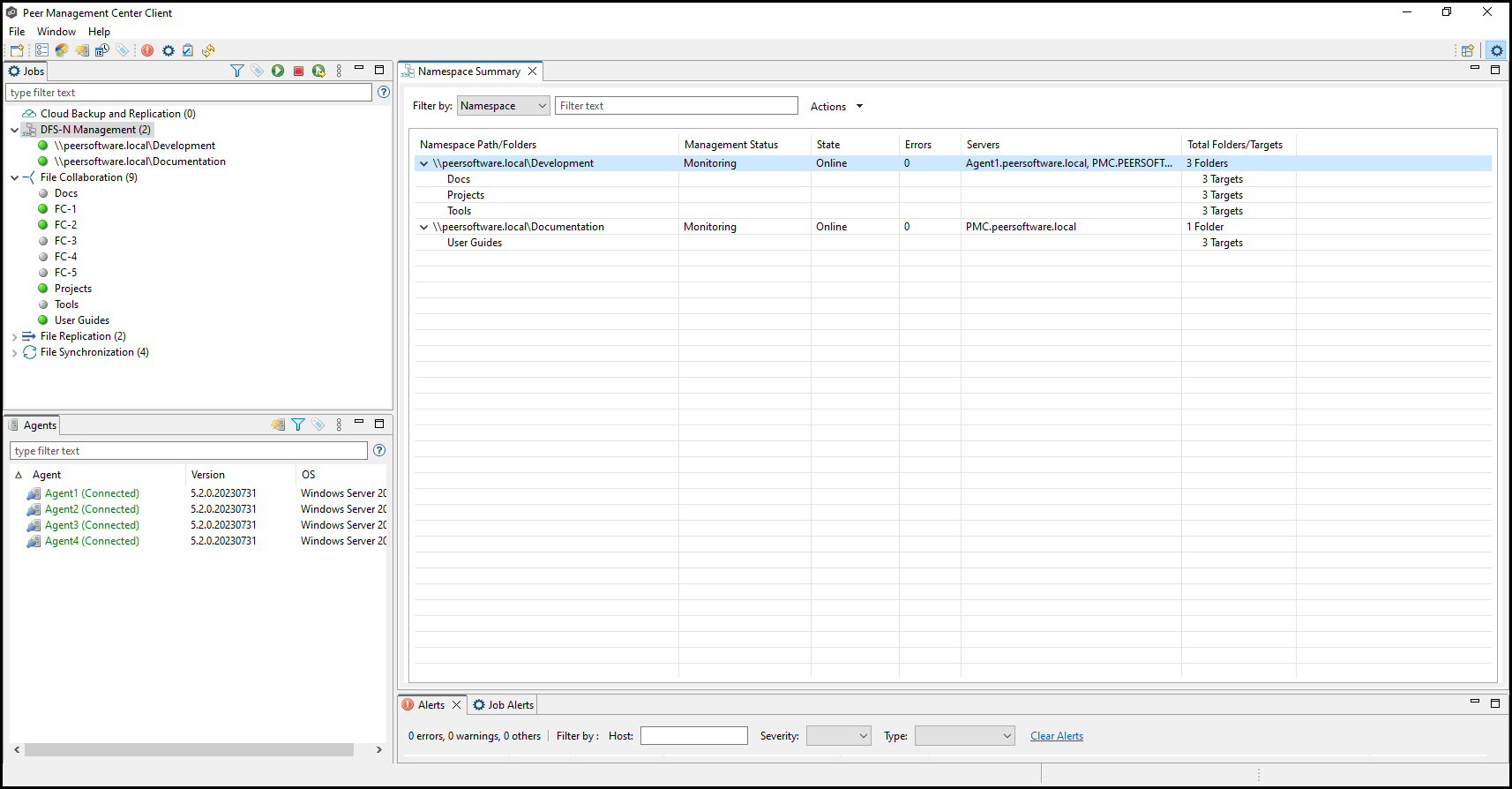Click the red Stop job icon in Jobs panel
The image size is (1512, 789).
point(298,71)
